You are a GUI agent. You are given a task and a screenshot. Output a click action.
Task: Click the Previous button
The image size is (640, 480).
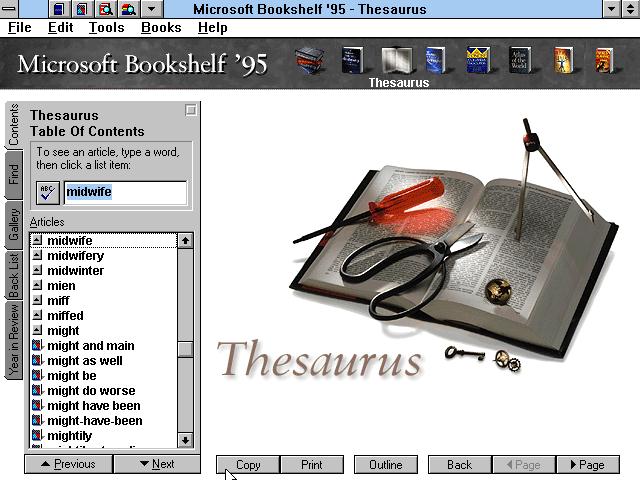[x=69, y=464]
